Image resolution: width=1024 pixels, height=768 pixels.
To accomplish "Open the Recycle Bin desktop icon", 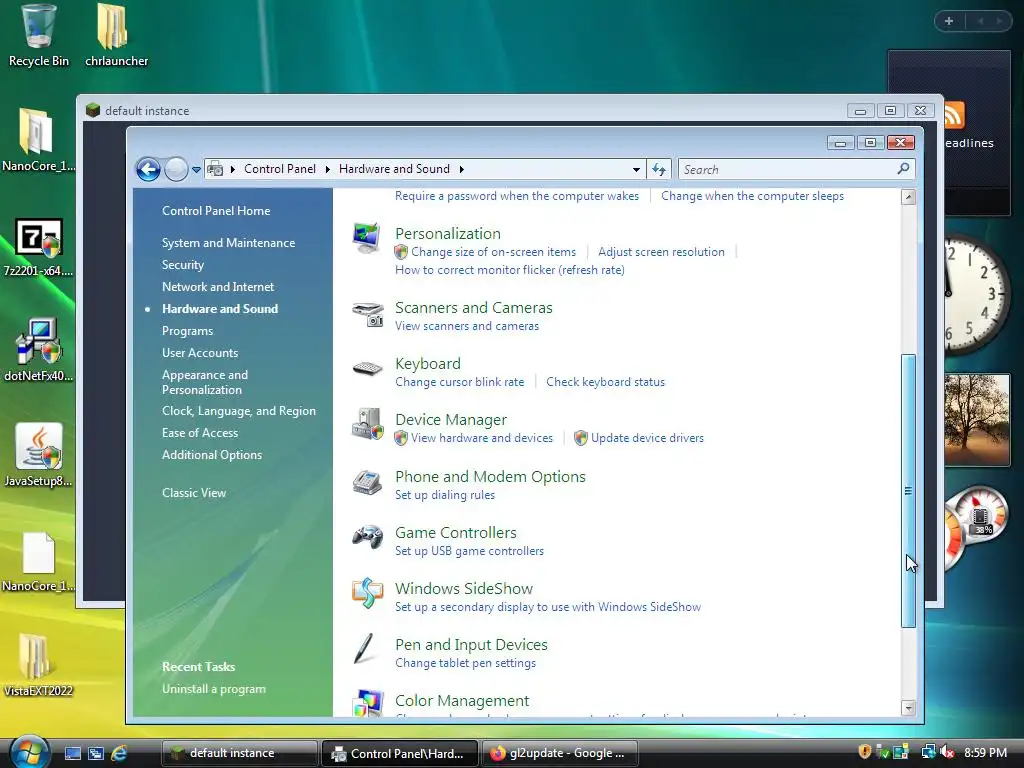I will coord(39,36).
